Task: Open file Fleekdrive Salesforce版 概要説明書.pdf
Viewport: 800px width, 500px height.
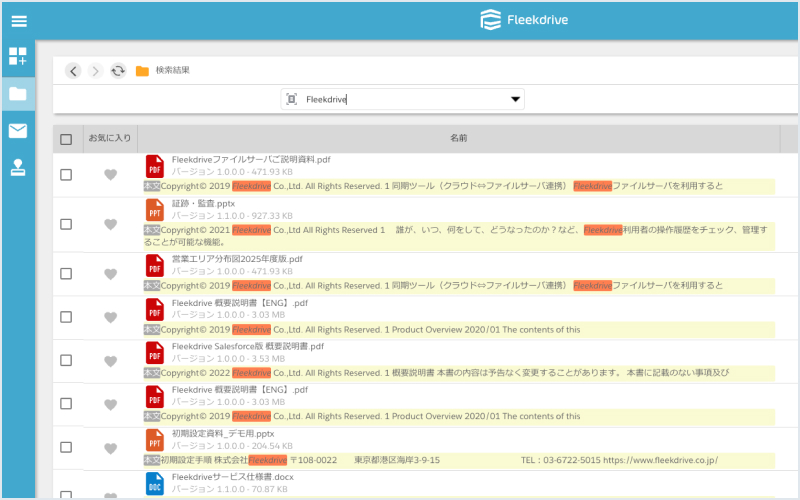Action: [x=248, y=346]
